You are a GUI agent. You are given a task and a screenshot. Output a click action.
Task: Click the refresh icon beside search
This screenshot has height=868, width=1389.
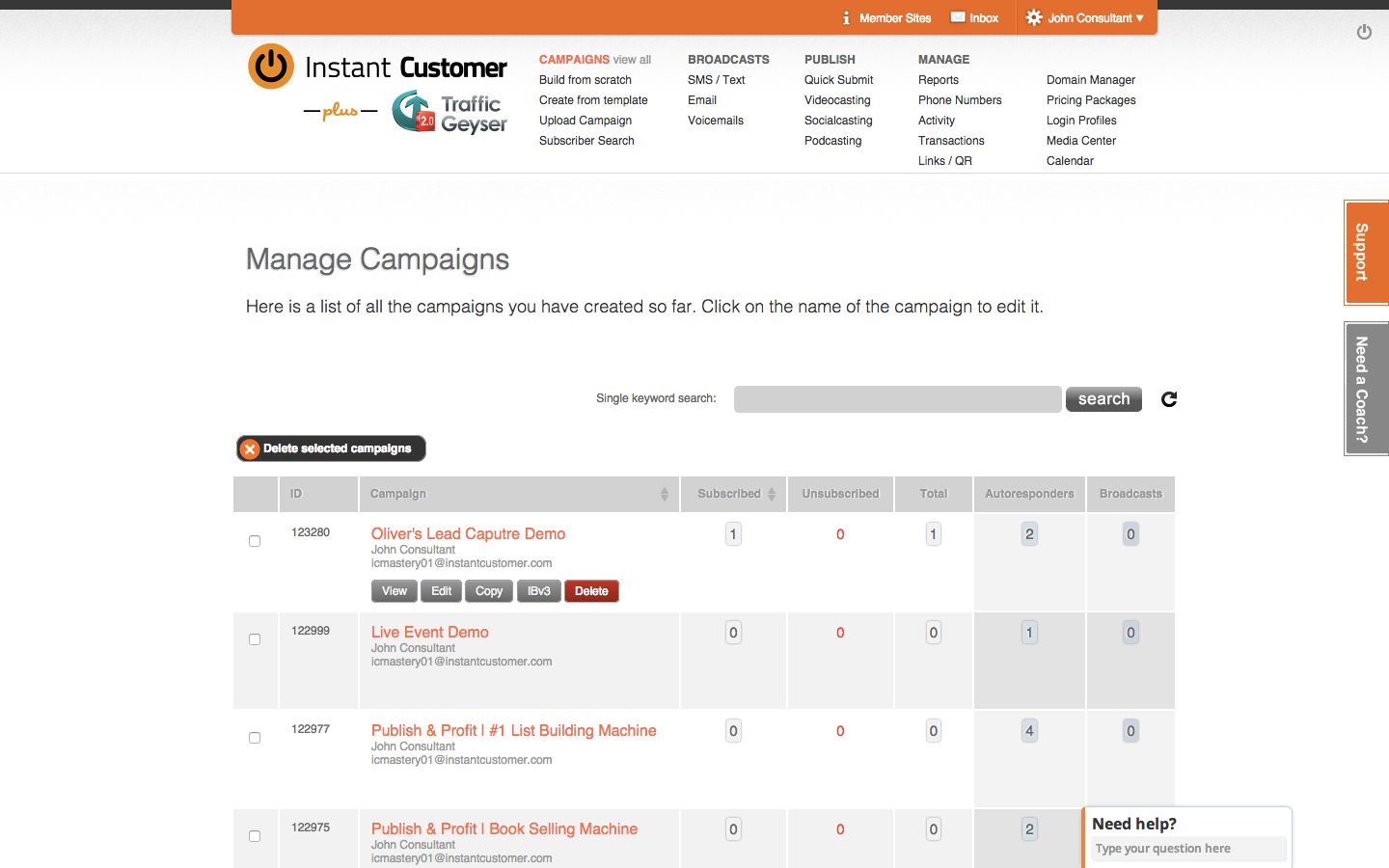pos(1169,399)
